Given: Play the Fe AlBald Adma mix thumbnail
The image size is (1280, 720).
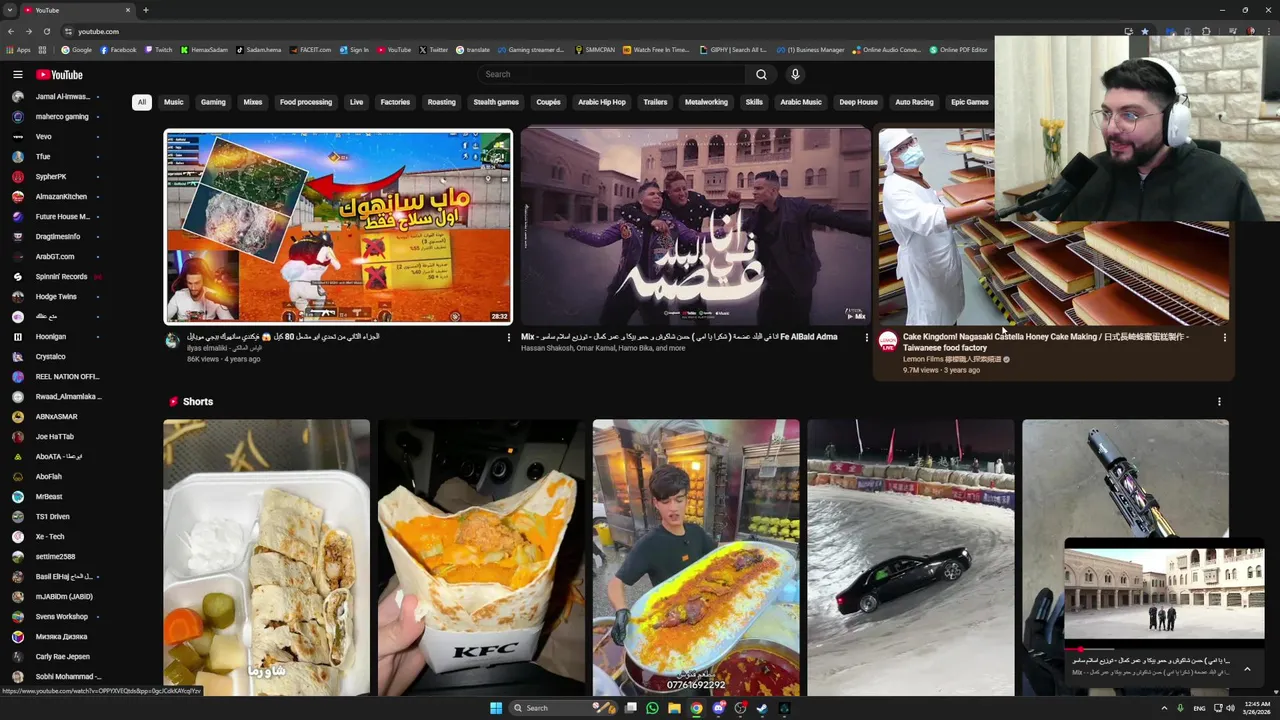Looking at the screenshot, I should [x=696, y=227].
